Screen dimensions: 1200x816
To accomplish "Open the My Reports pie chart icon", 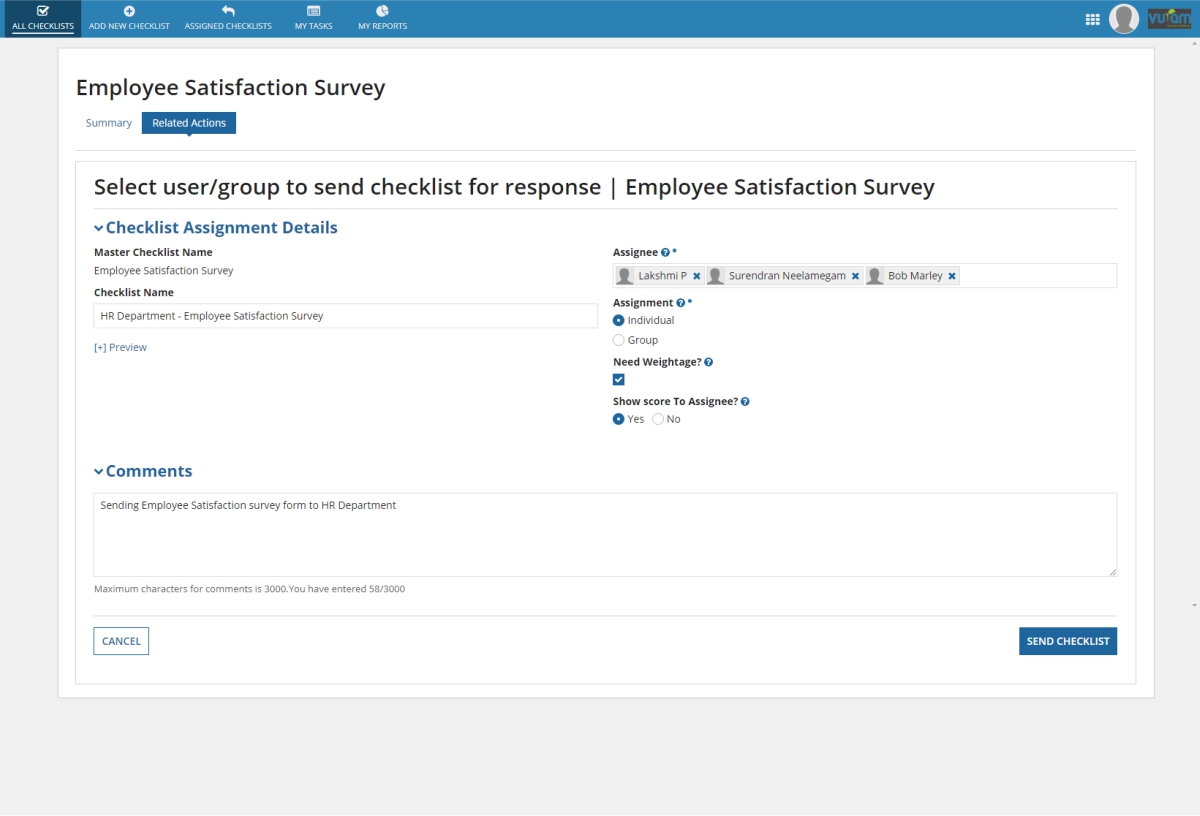I will click(382, 11).
